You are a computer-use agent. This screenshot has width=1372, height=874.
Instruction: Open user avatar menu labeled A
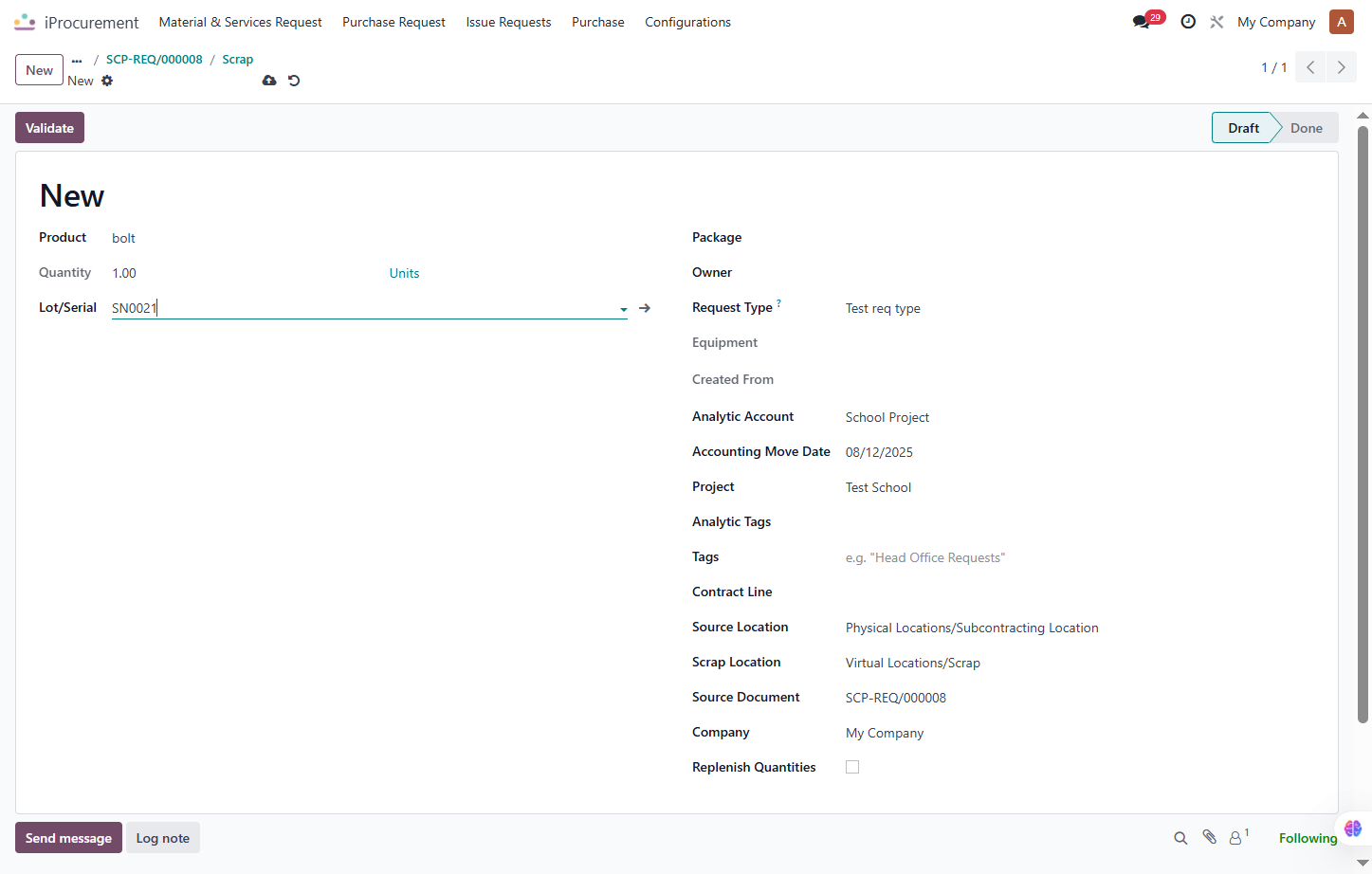(1341, 22)
